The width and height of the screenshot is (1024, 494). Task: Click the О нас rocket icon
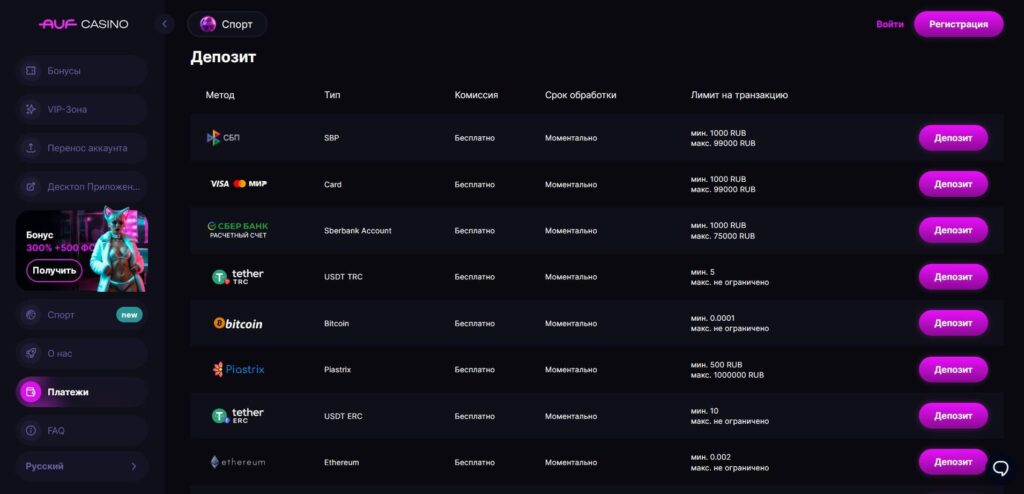coord(31,354)
